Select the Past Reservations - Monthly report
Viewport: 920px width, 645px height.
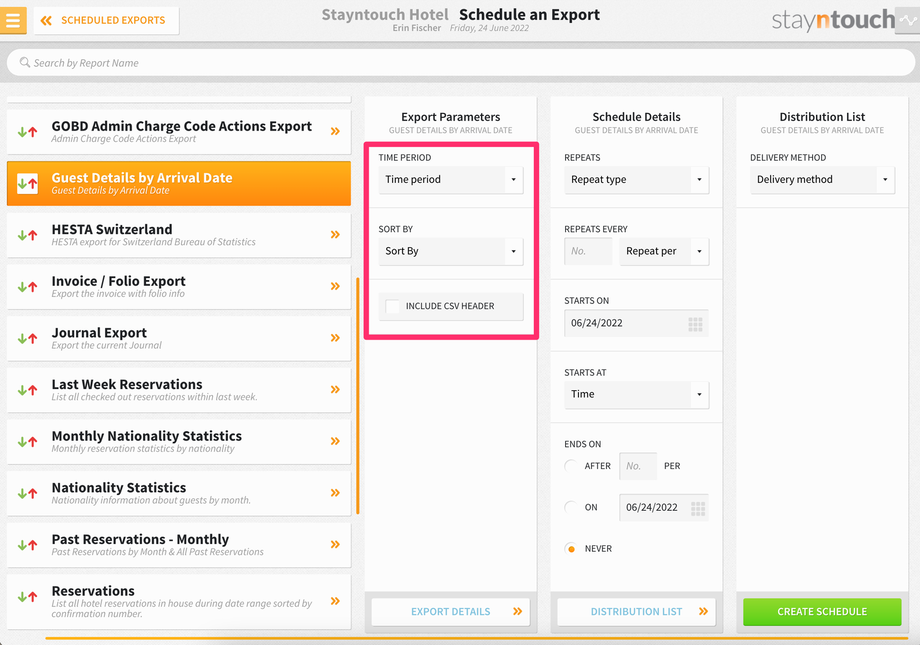click(179, 545)
